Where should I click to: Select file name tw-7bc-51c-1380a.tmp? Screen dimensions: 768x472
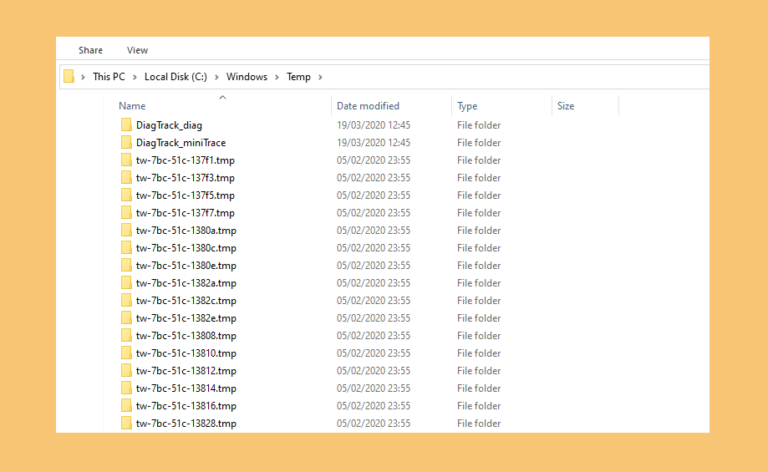pyautogui.click(x=186, y=231)
